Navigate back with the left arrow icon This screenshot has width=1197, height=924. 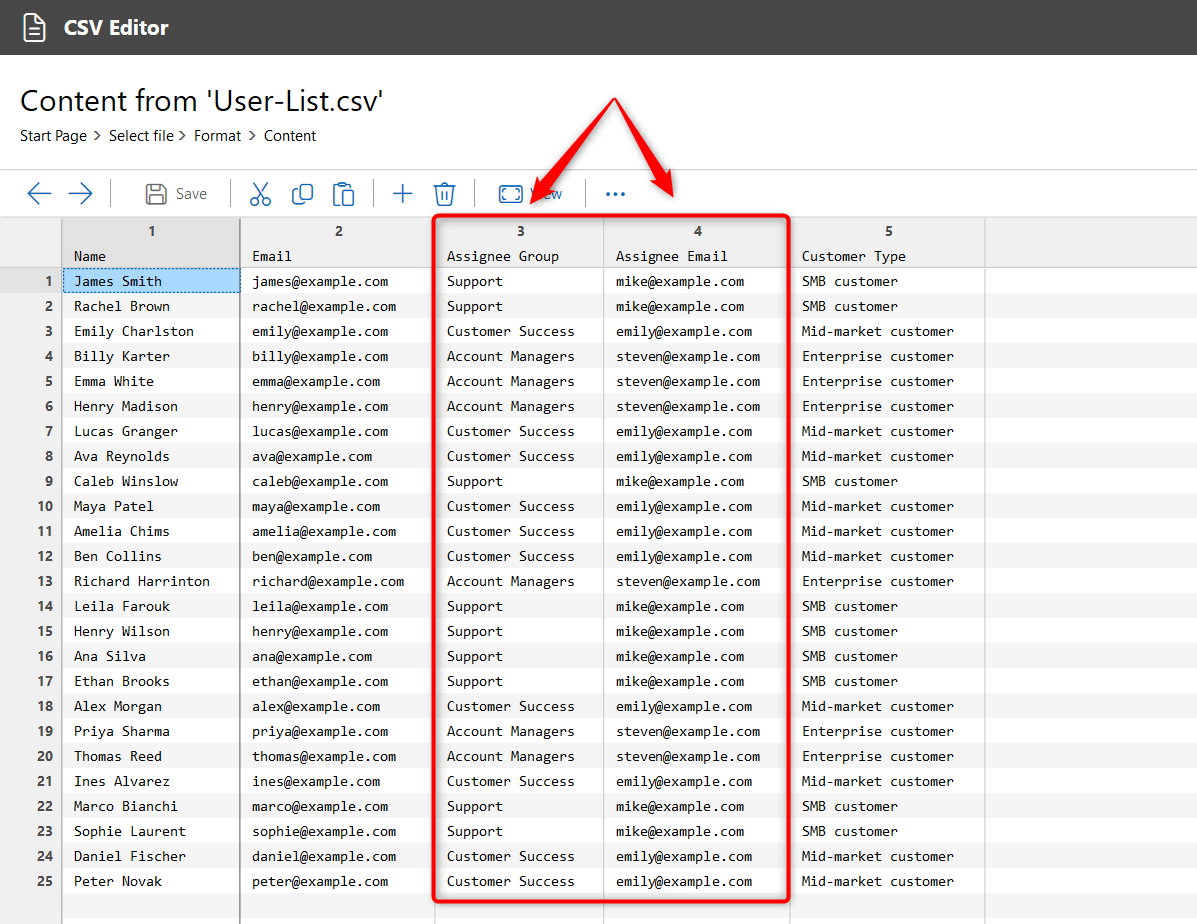39,193
